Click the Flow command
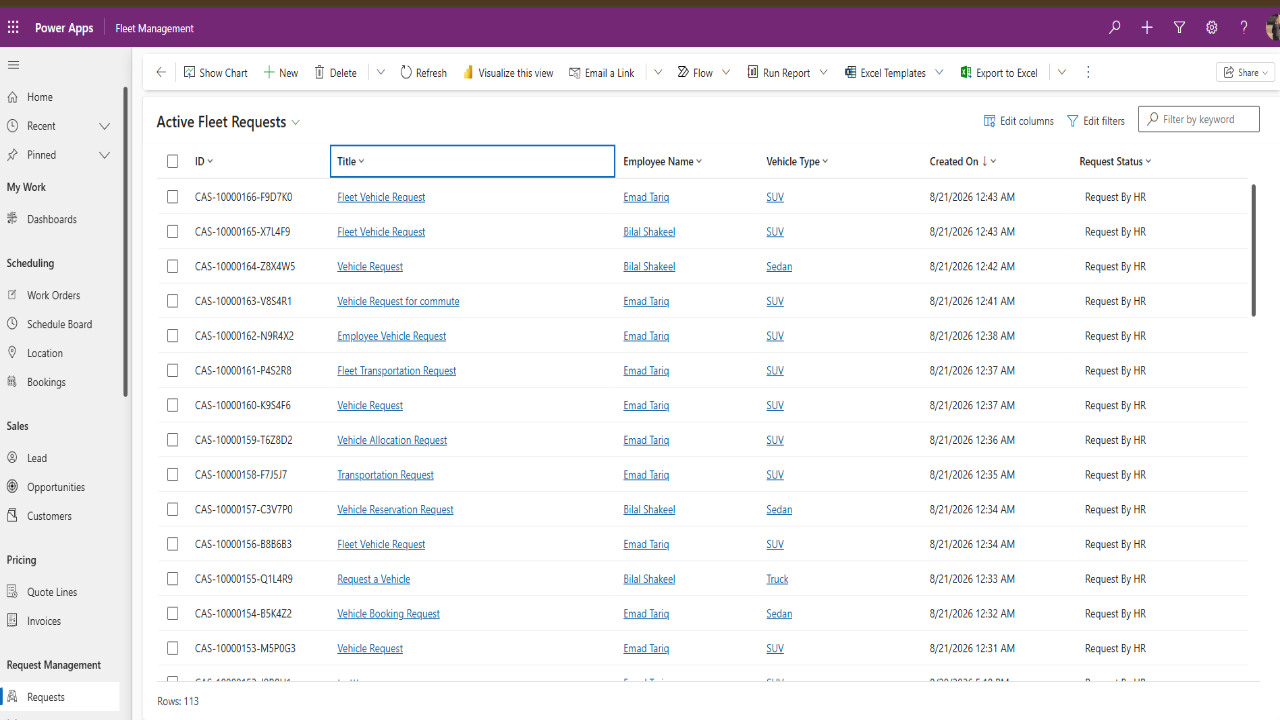Screen dimensions: 1280x720 click(695, 73)
